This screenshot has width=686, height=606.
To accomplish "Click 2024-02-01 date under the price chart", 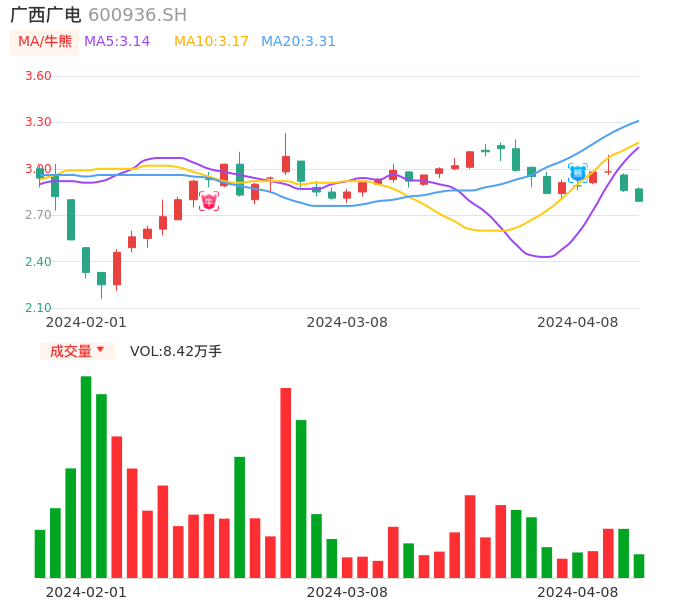I will pyautogui.click(x=86, y=322).
